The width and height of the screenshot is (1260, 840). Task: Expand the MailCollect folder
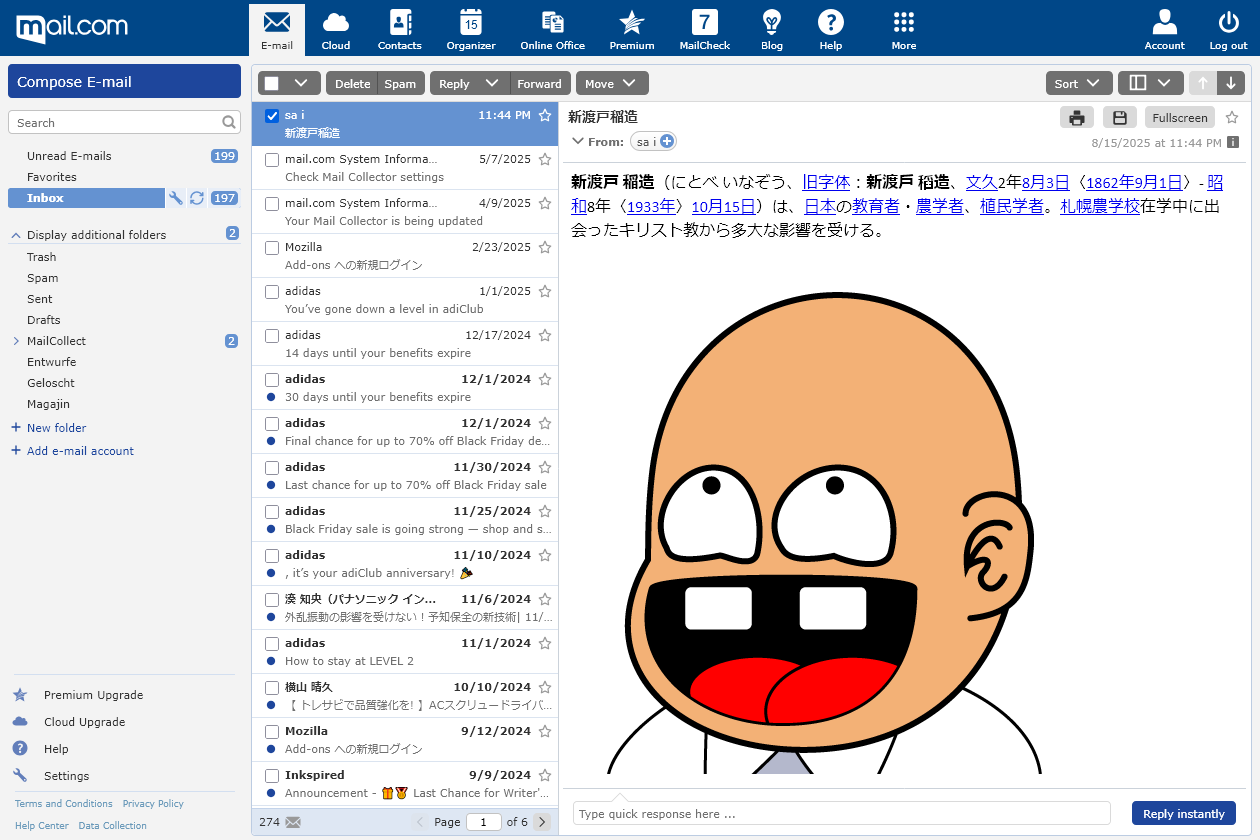[16, 341]
